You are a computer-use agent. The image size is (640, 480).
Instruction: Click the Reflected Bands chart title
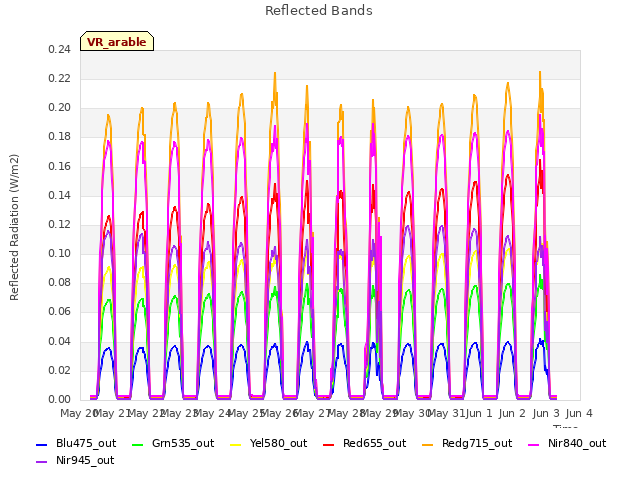319,11
